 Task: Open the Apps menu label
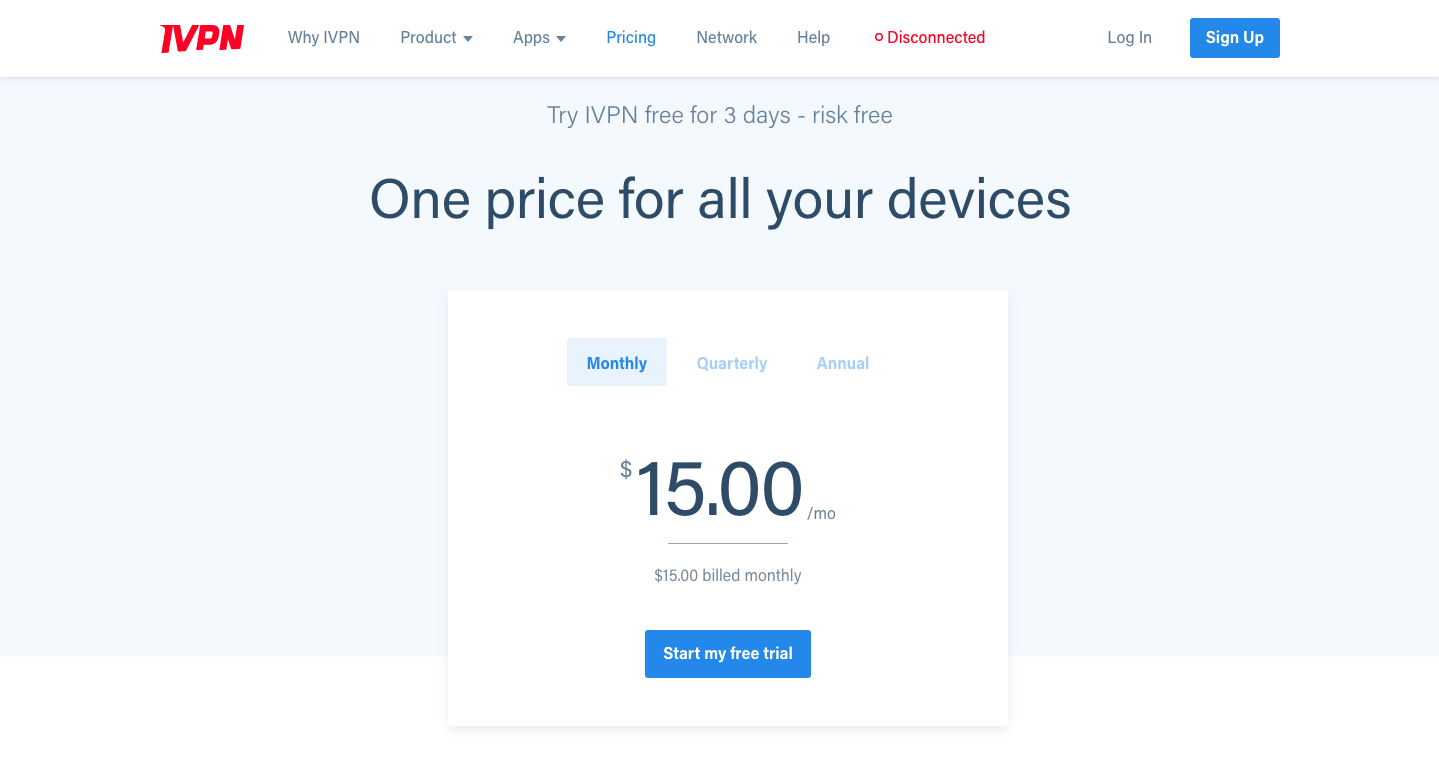pos(531,37)
